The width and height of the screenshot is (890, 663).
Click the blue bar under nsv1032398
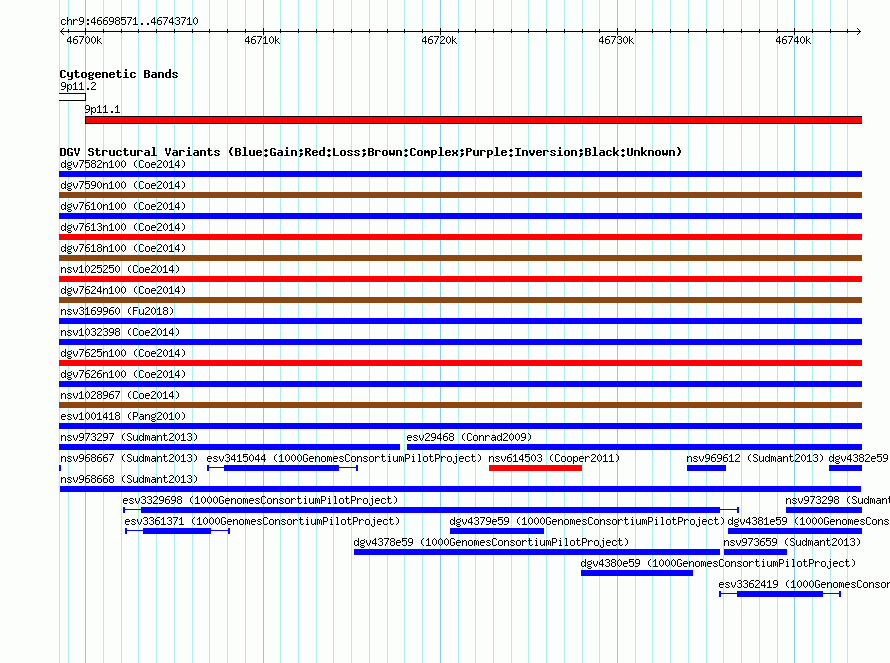tap(460, 342)
